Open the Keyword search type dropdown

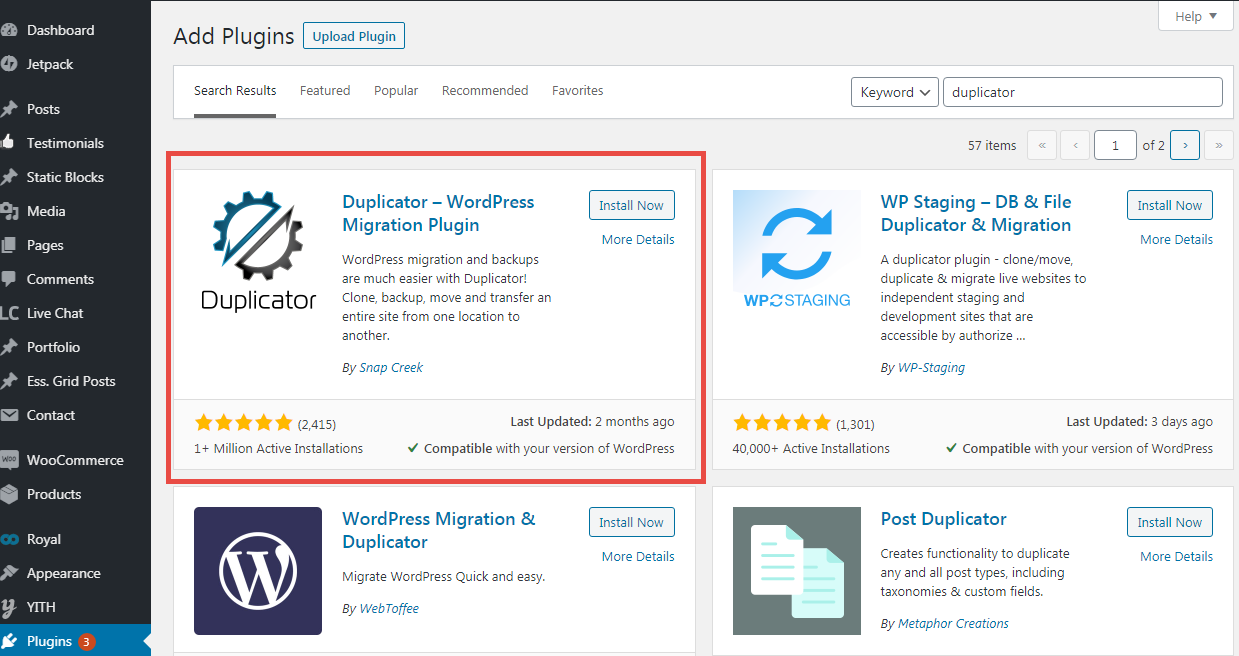(895, 92)
